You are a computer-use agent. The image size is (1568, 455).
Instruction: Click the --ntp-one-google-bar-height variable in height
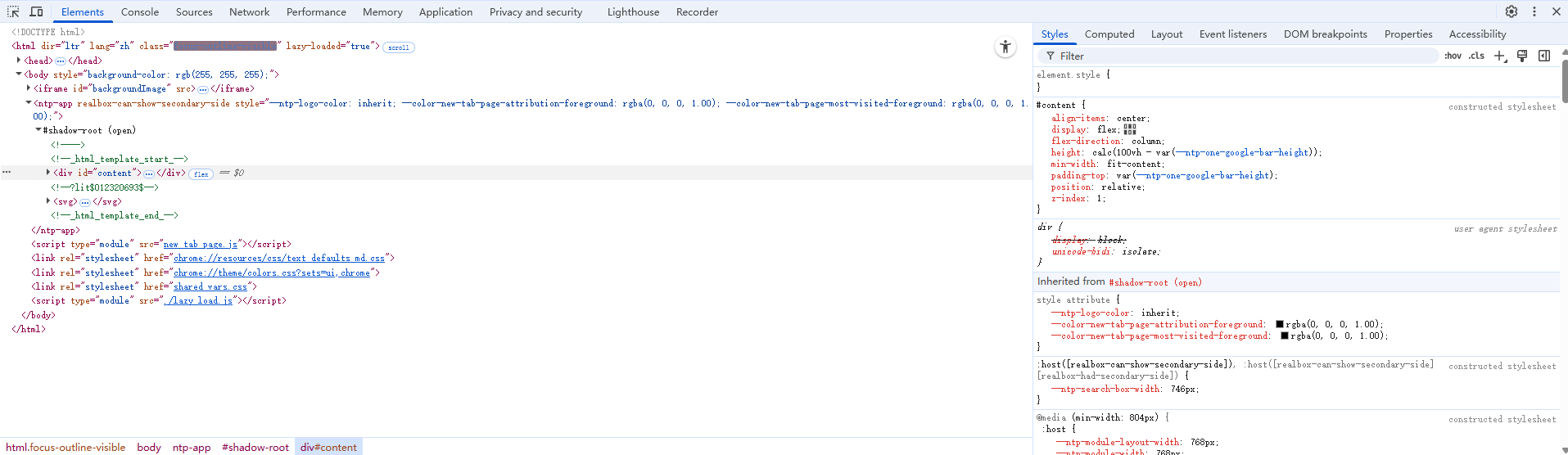pyautogui.click(x=1241, y=152)
